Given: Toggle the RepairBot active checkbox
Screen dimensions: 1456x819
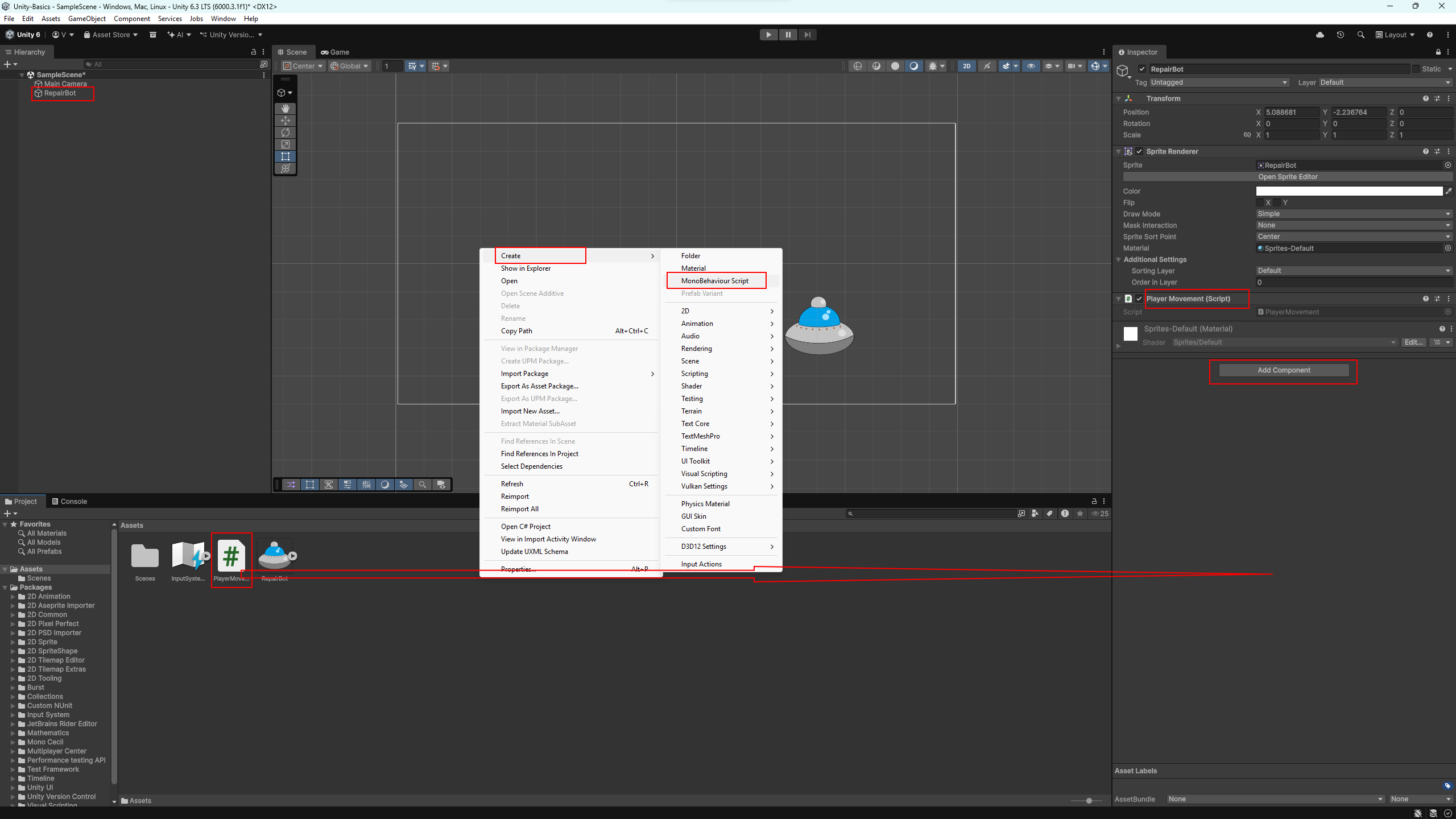Looking at the screenshot, I should coord(1141,69).
